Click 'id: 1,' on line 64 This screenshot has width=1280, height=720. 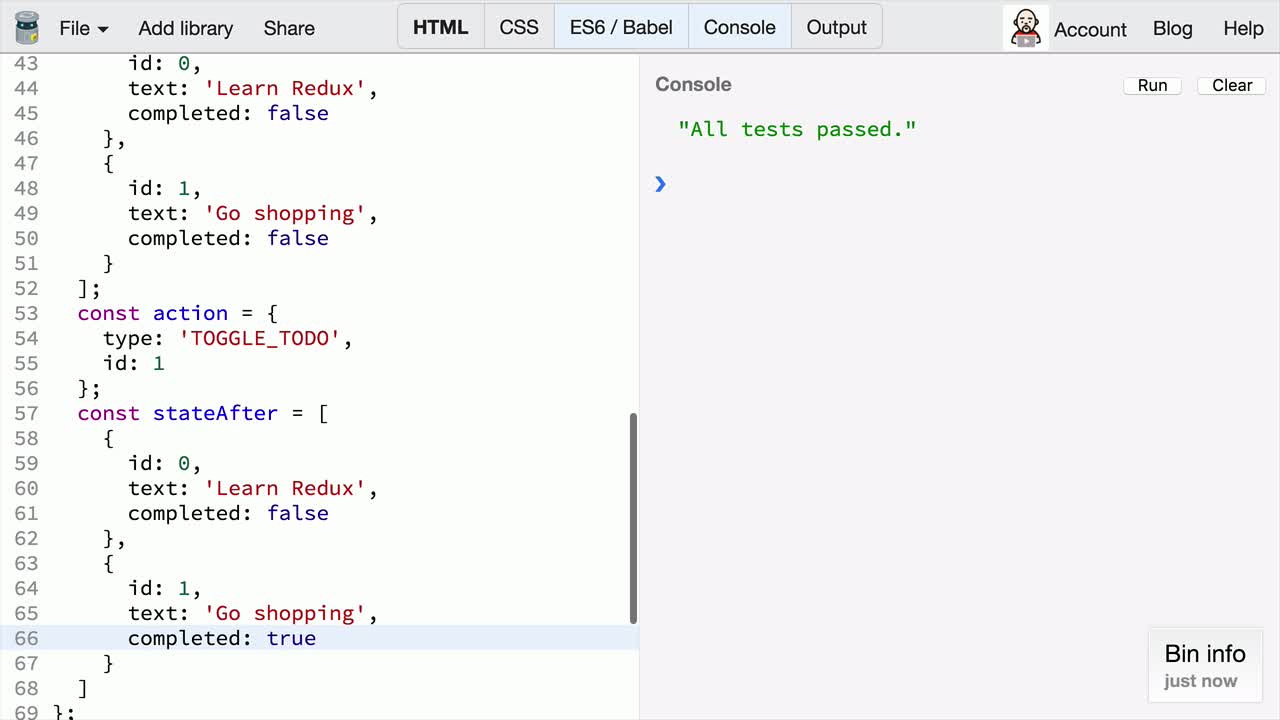point(165,588)
